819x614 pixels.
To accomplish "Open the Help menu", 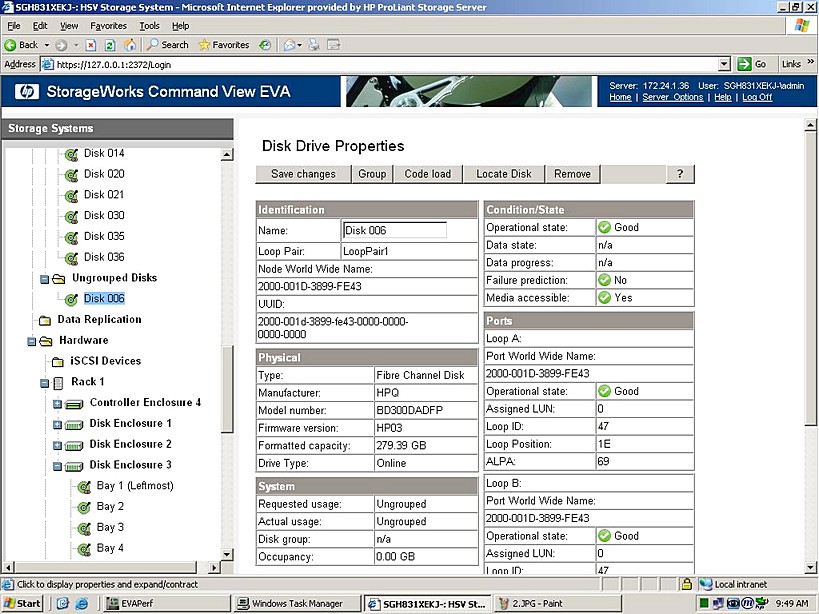I will 181,26.
